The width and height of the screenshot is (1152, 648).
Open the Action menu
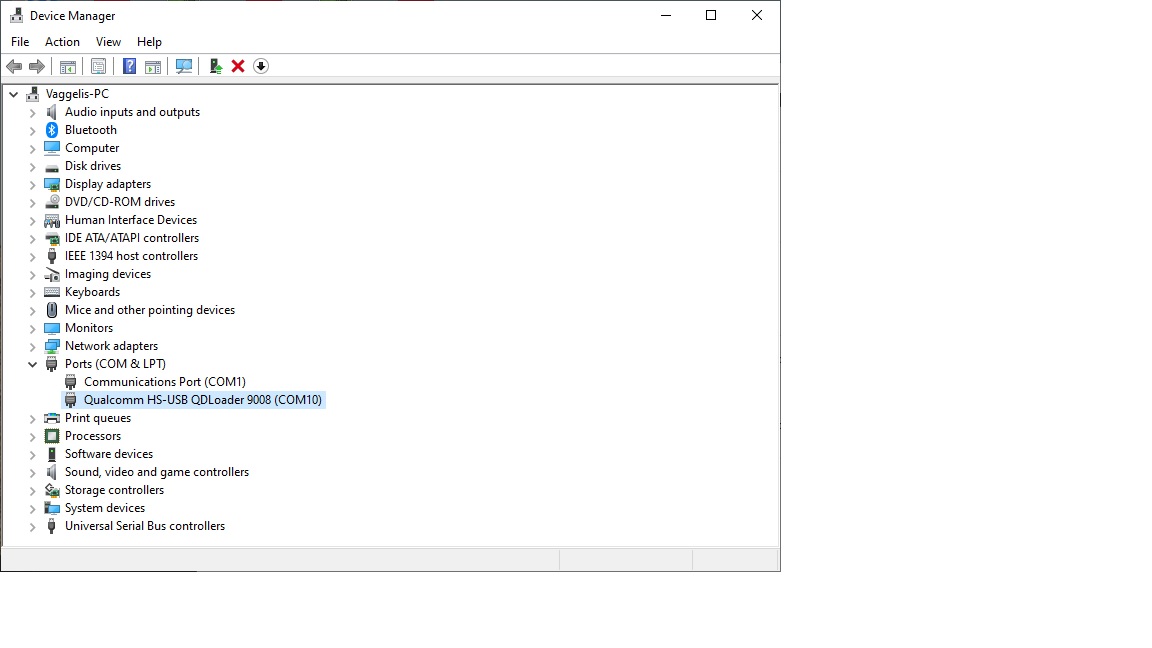coord(62,42)
